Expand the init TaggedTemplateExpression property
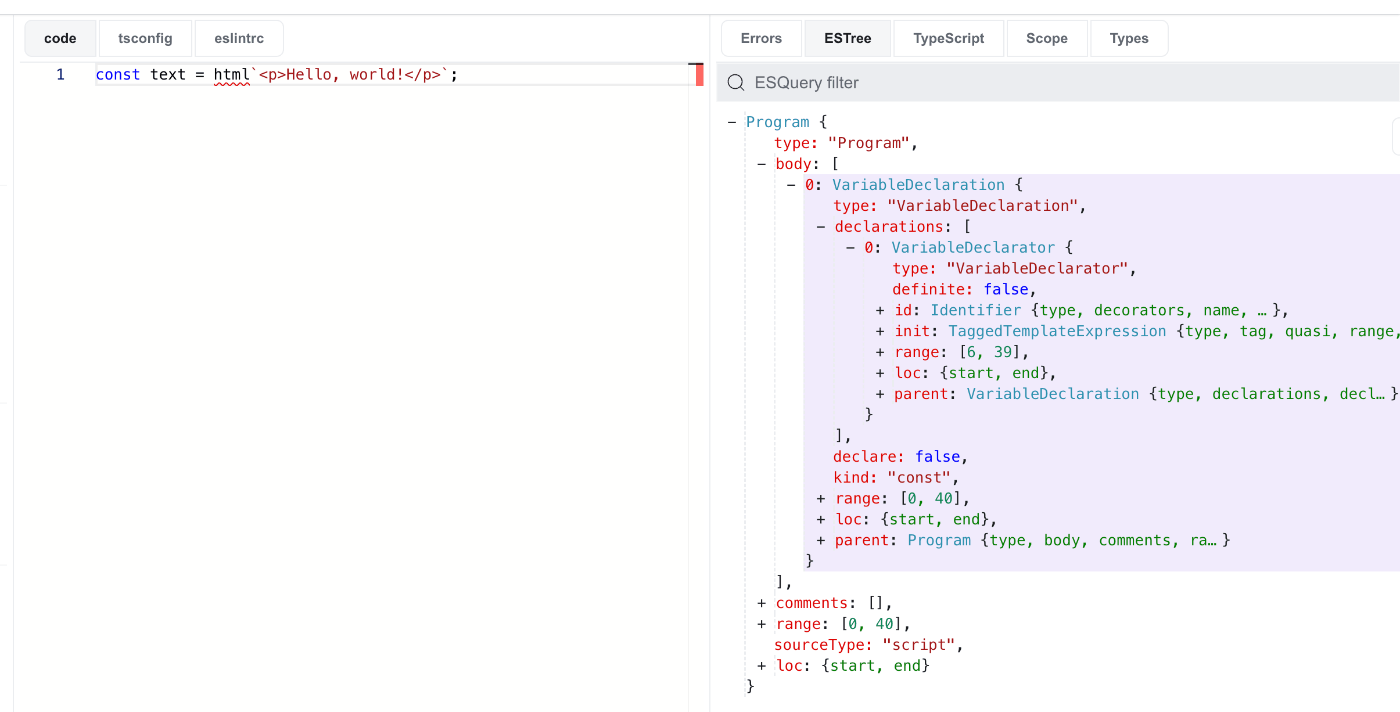The image size is (1400, 712). pyautogui.click(x=878, y=330)
